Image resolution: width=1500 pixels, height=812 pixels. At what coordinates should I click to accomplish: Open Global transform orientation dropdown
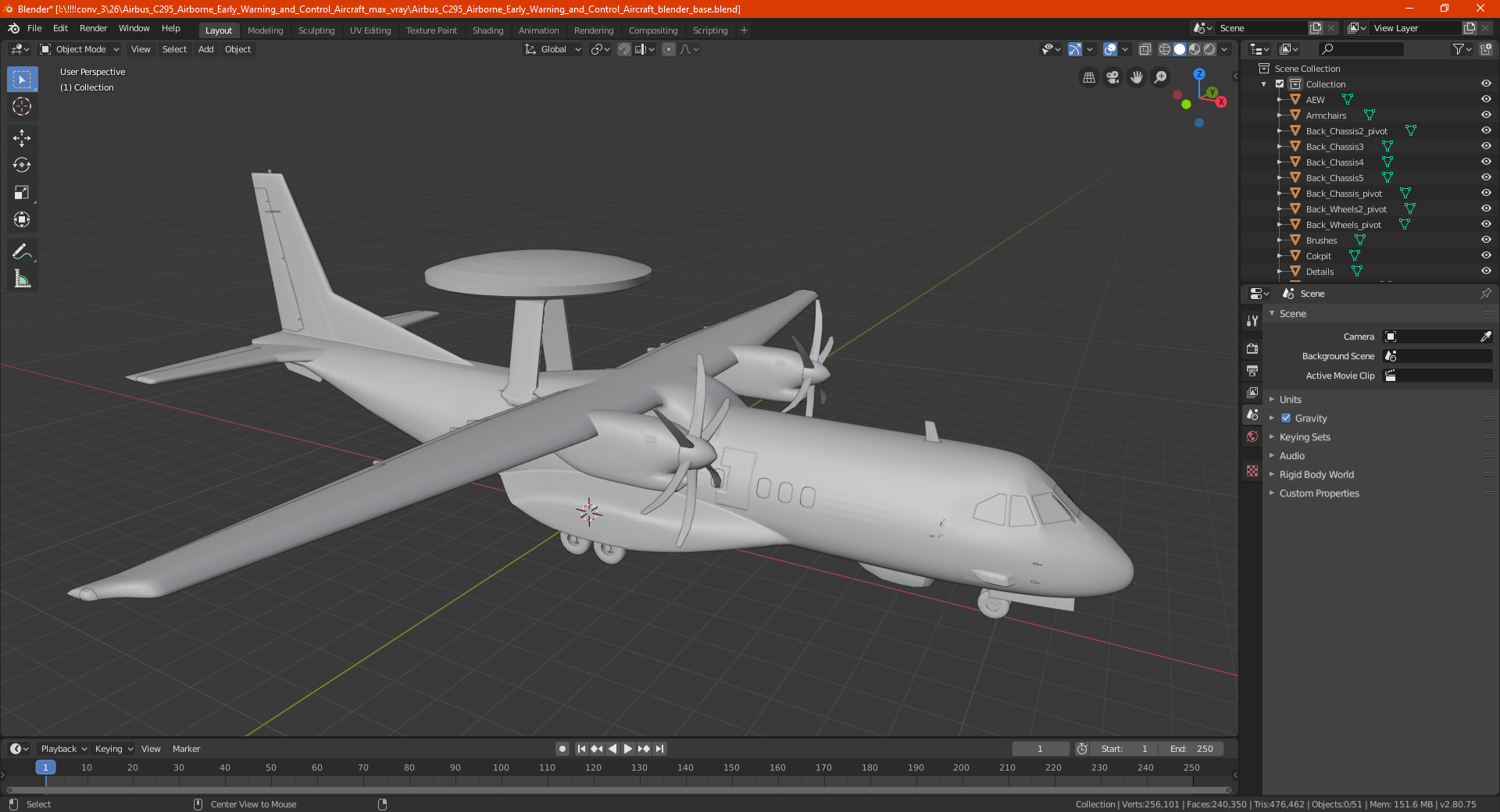(553, 49)
